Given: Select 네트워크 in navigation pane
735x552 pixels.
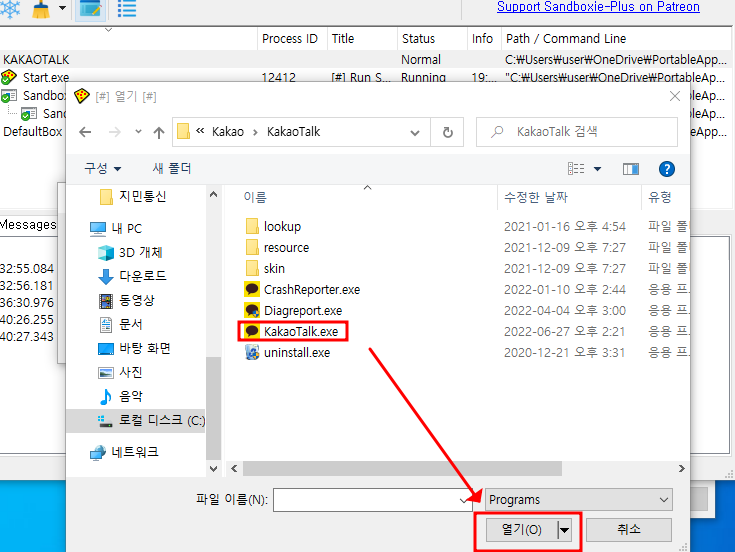Looking at the screenshot, I should [x=125, y=452].
